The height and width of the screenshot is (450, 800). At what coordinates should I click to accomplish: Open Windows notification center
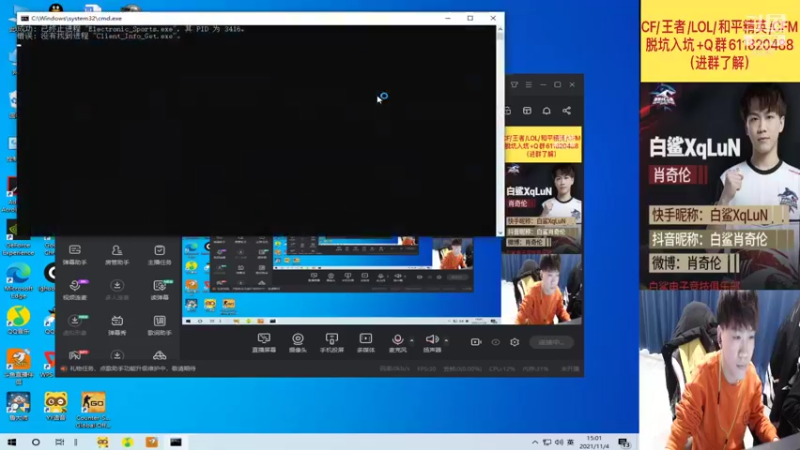(623, 442)
